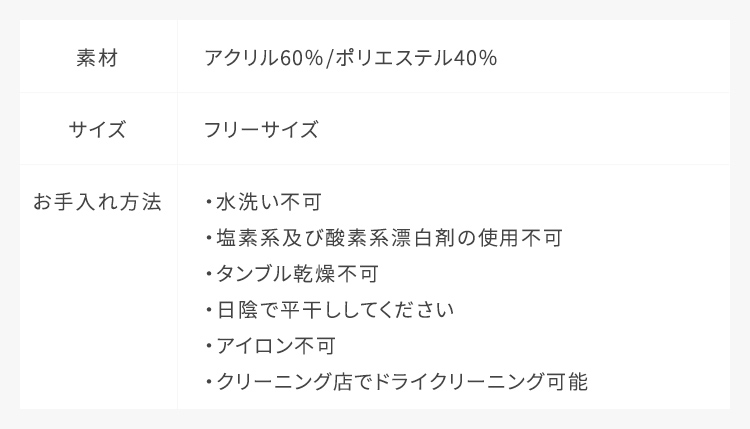The image size is (750, 429).
Task: Select the フリーサイズ value text
Action: click(x=261, y=130)
